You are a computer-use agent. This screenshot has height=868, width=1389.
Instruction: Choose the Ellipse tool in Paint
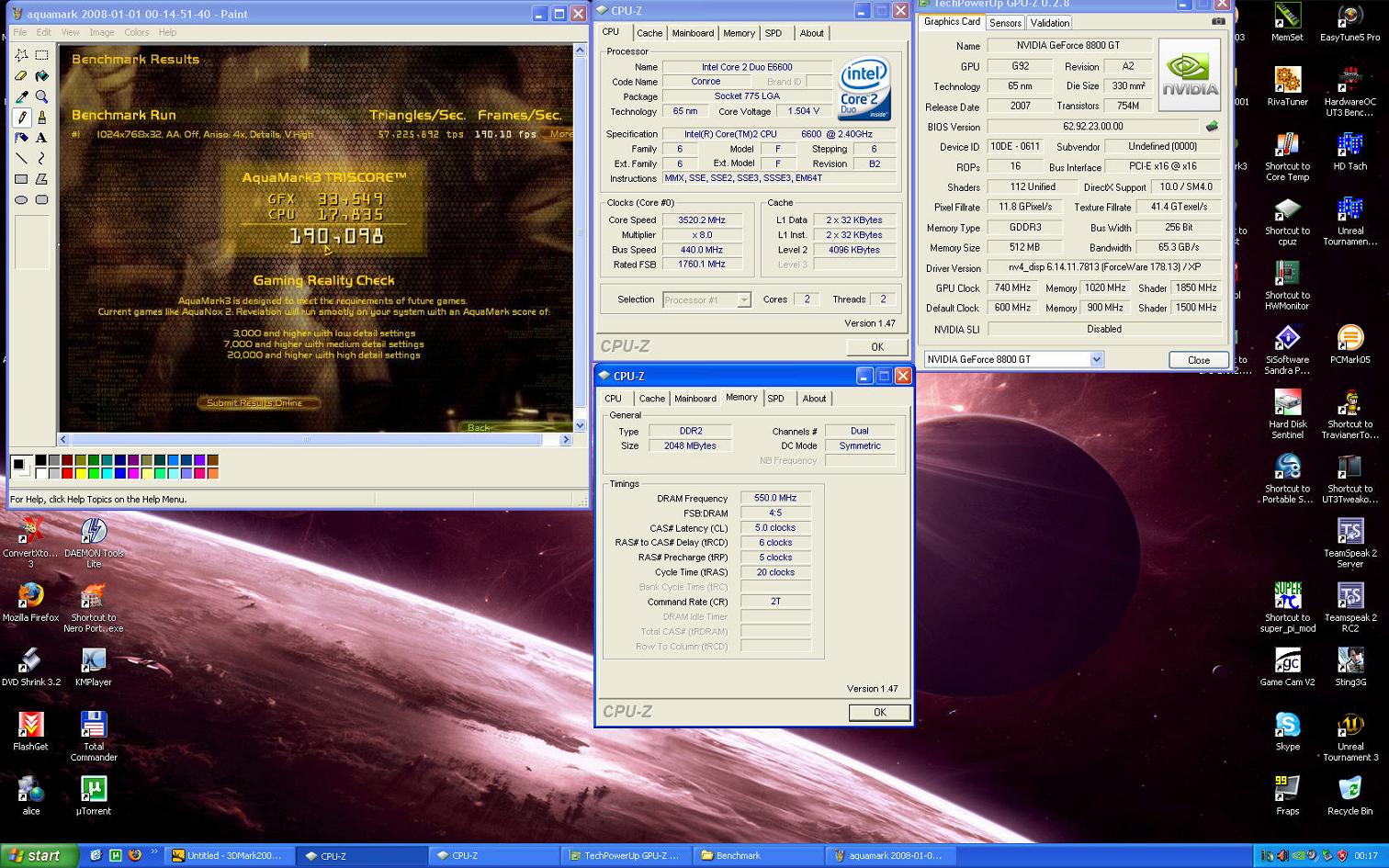click(21, 199)
